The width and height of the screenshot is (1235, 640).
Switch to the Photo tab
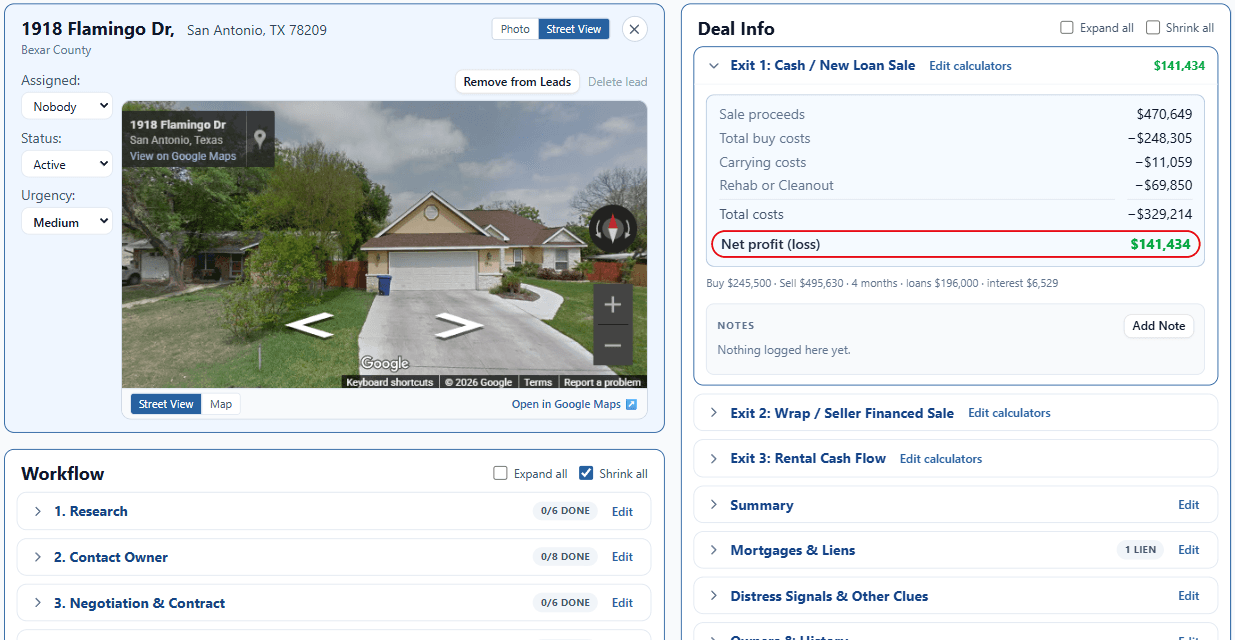pos(515,29)
